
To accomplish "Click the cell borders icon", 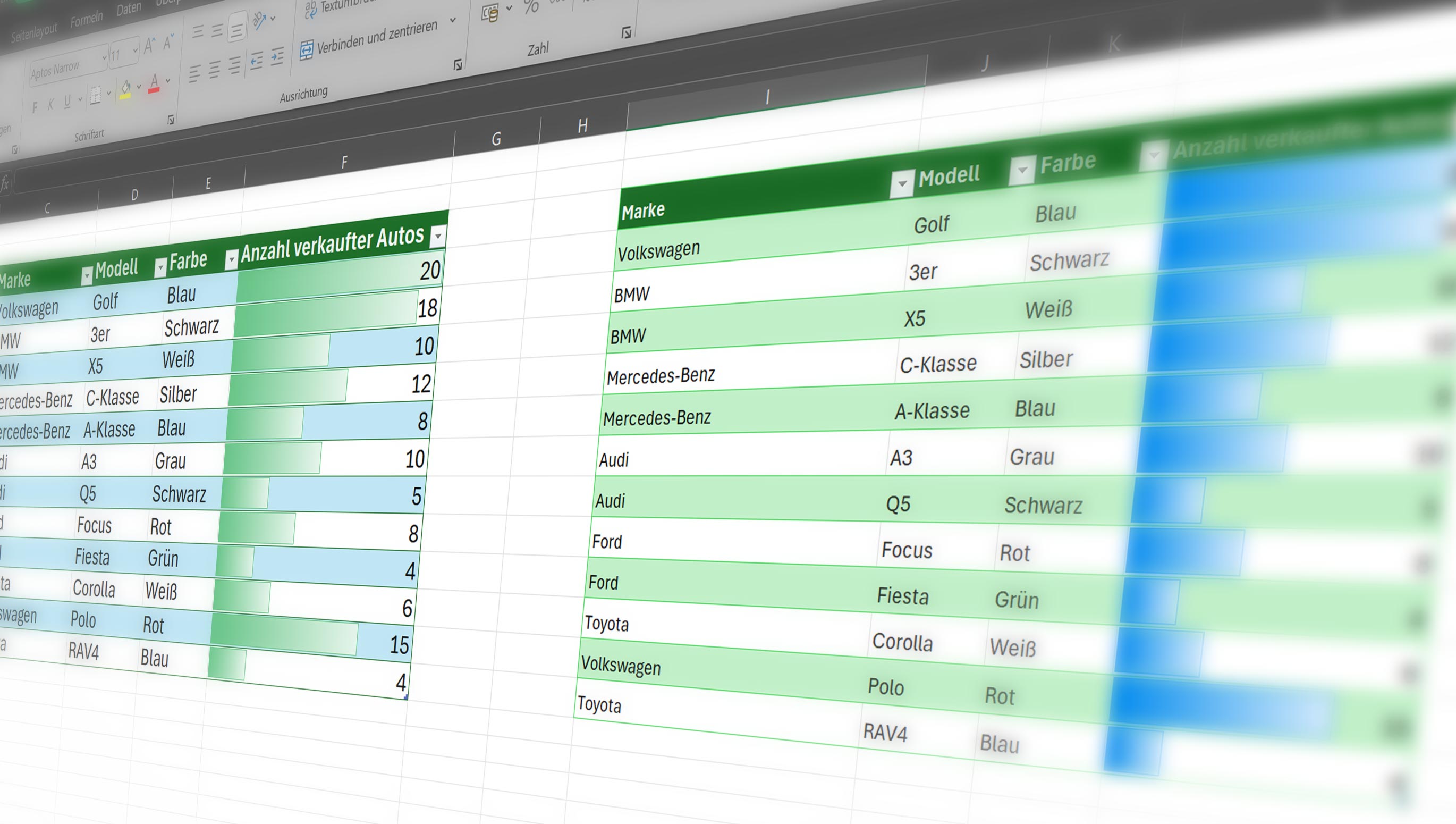I will tap(96, 96).
